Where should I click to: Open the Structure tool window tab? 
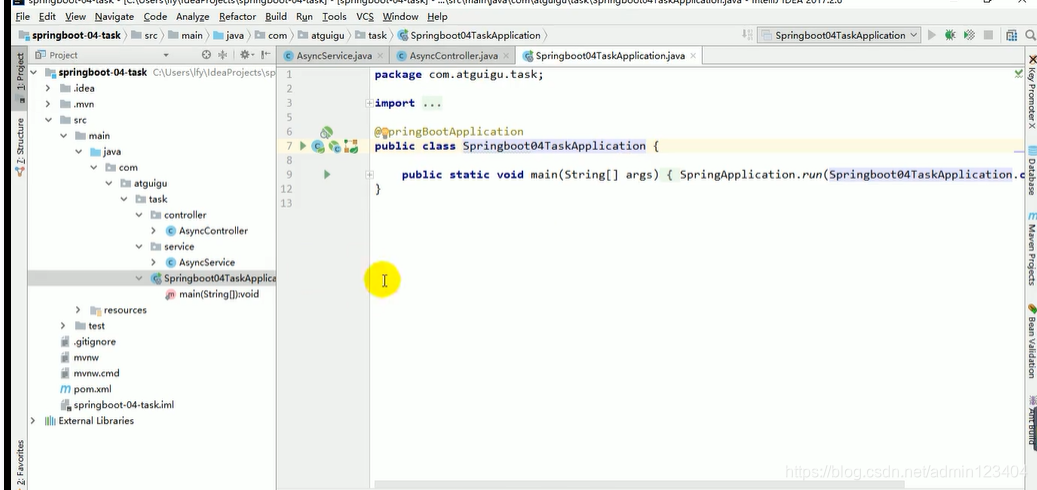[x=21, y=147]
